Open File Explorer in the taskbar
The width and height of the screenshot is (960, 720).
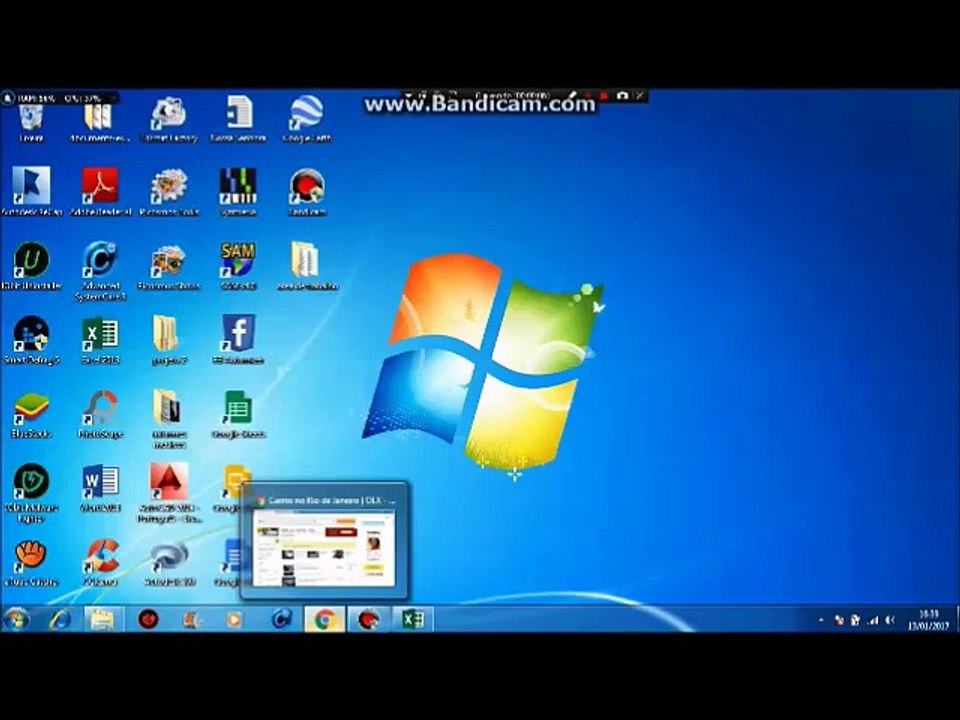(102, 620)
